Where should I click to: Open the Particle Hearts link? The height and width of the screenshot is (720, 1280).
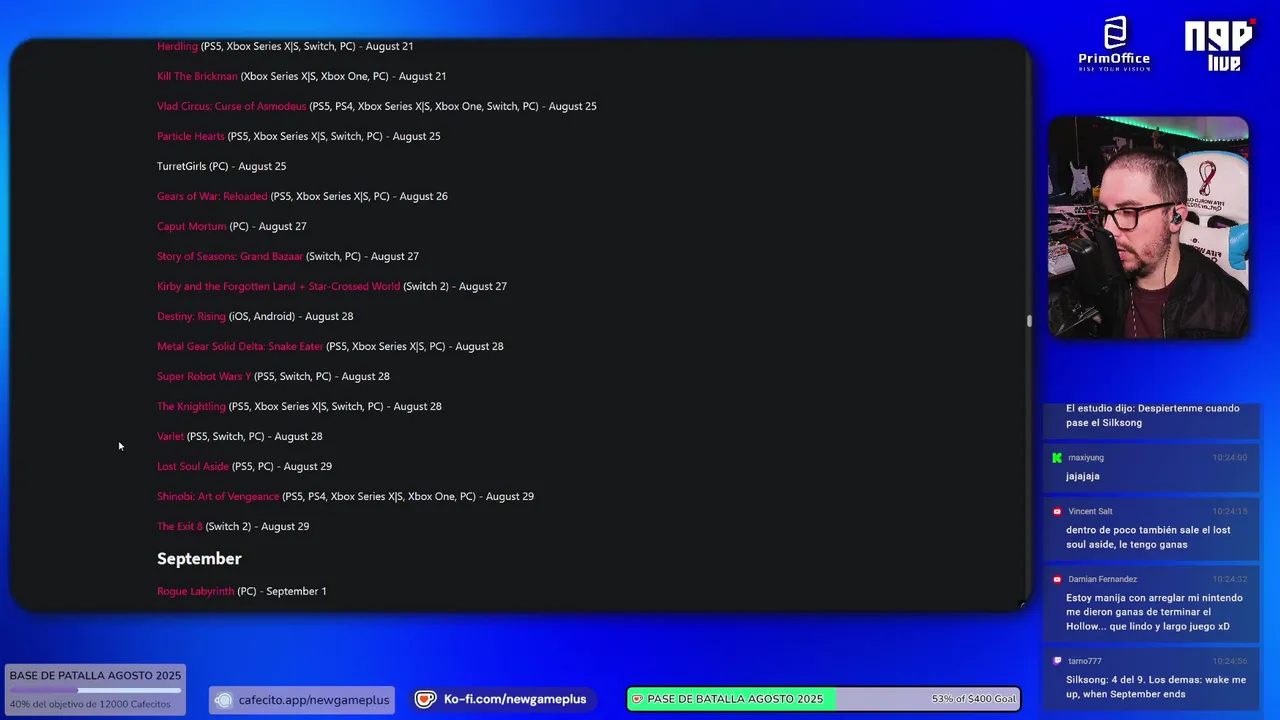(190, 136)
